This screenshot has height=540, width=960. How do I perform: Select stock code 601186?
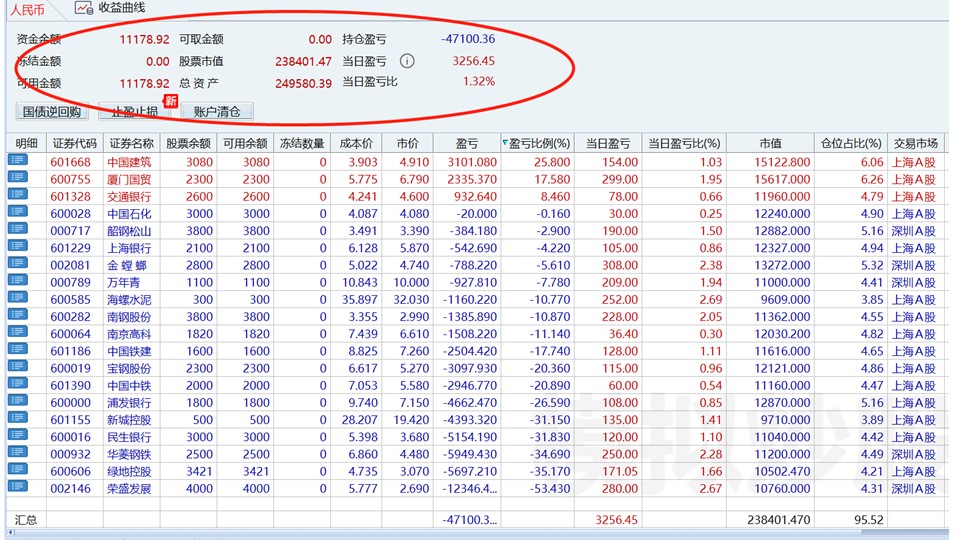[70, 351]
